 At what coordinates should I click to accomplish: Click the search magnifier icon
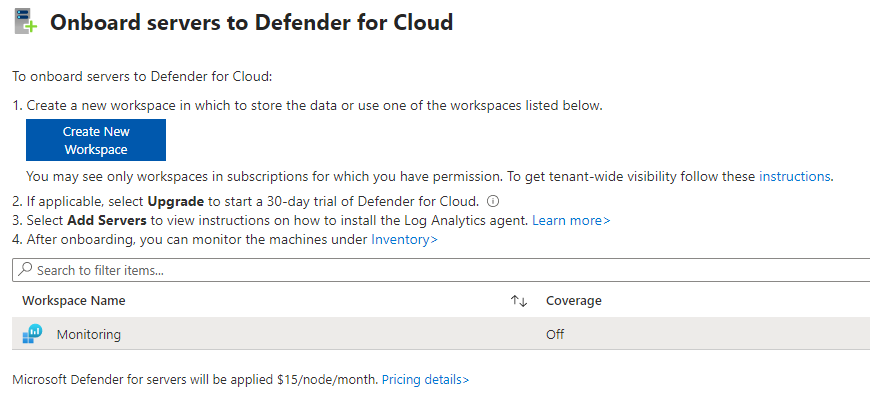(25, 269)
